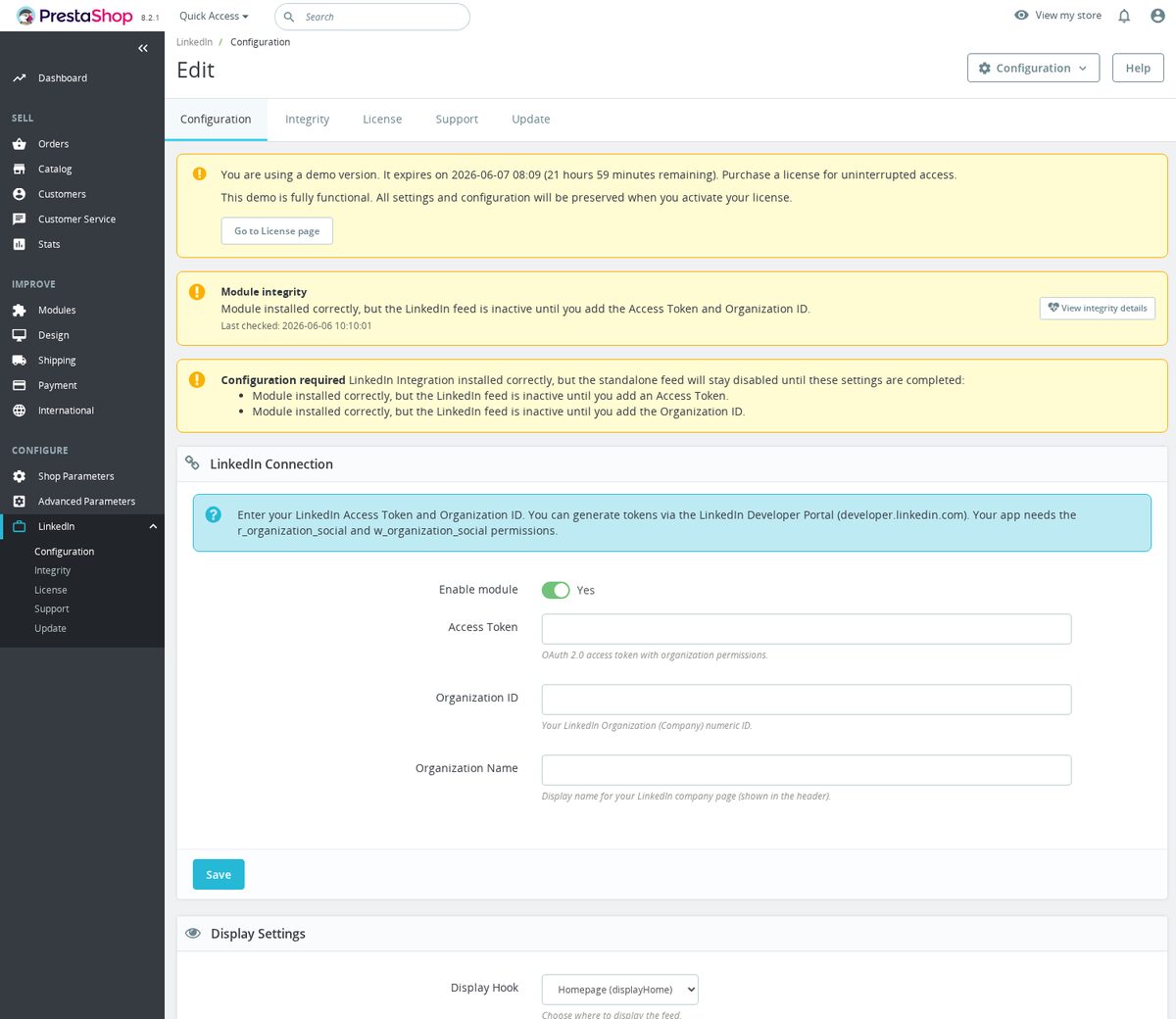Click the Module integrity warning icon
The width and height of the screenshot is (1176, 1019).
pyautogui.click(x=197, y=292)
